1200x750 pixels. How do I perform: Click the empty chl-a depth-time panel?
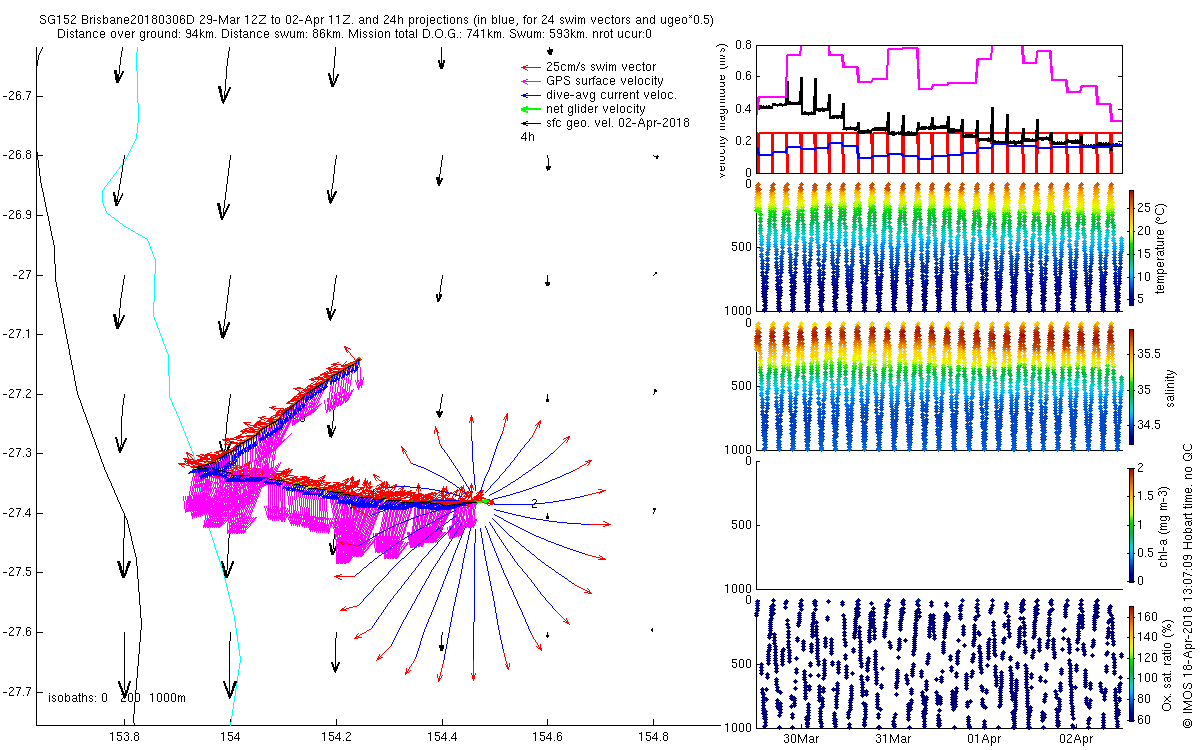click(939, 525)
